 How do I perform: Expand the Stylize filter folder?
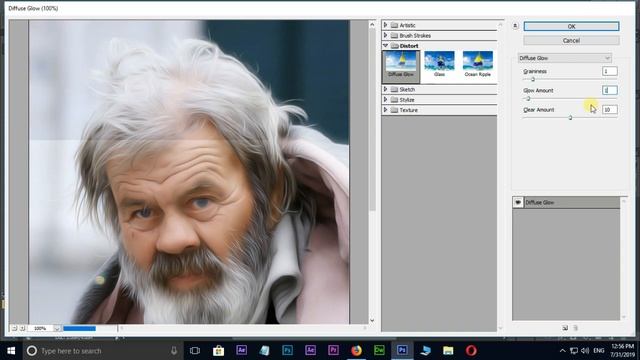pos(385,100)
